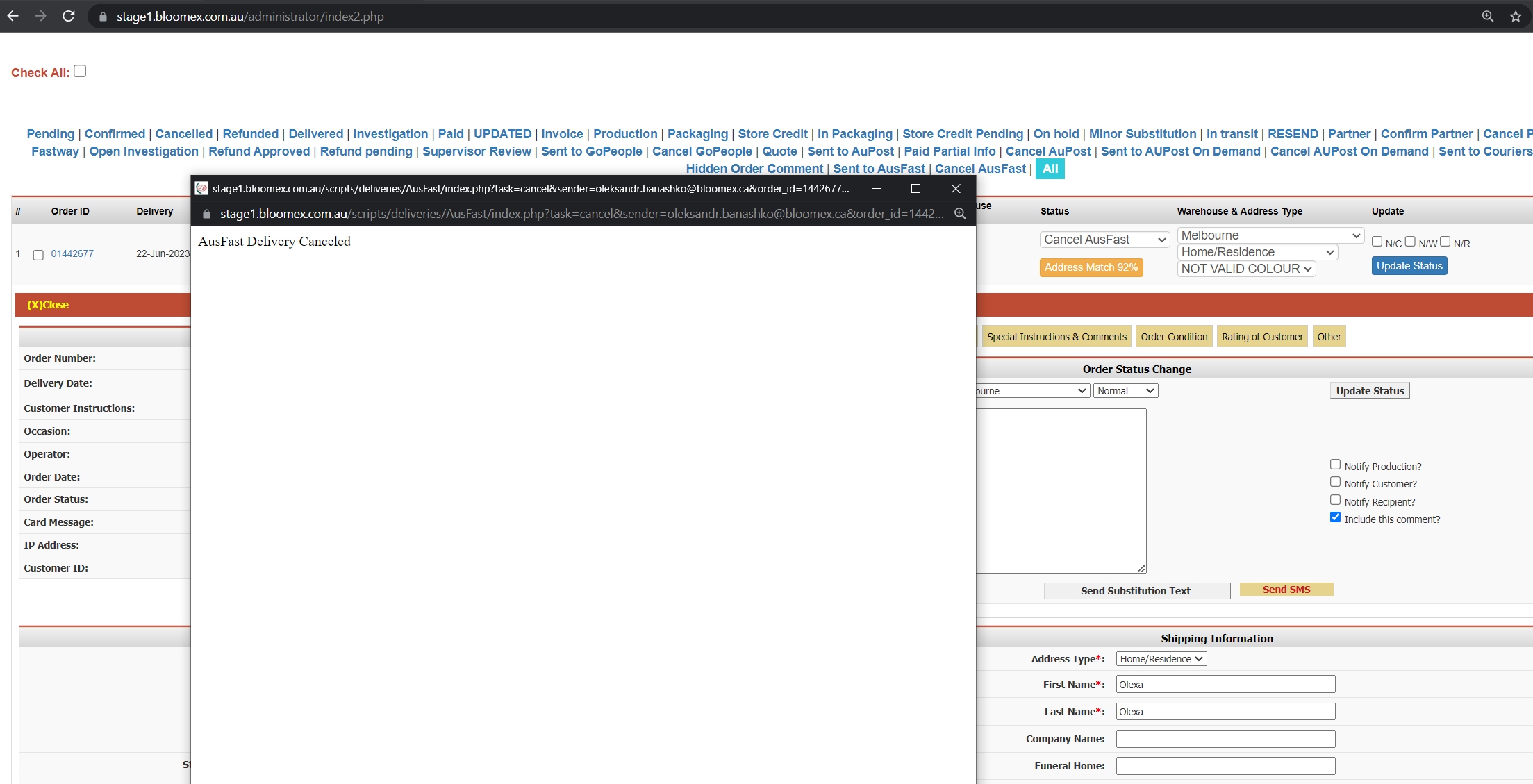Click the orange Address Match 92% badge
The width and height of the screenshot is (1533, 784).
1091,267
